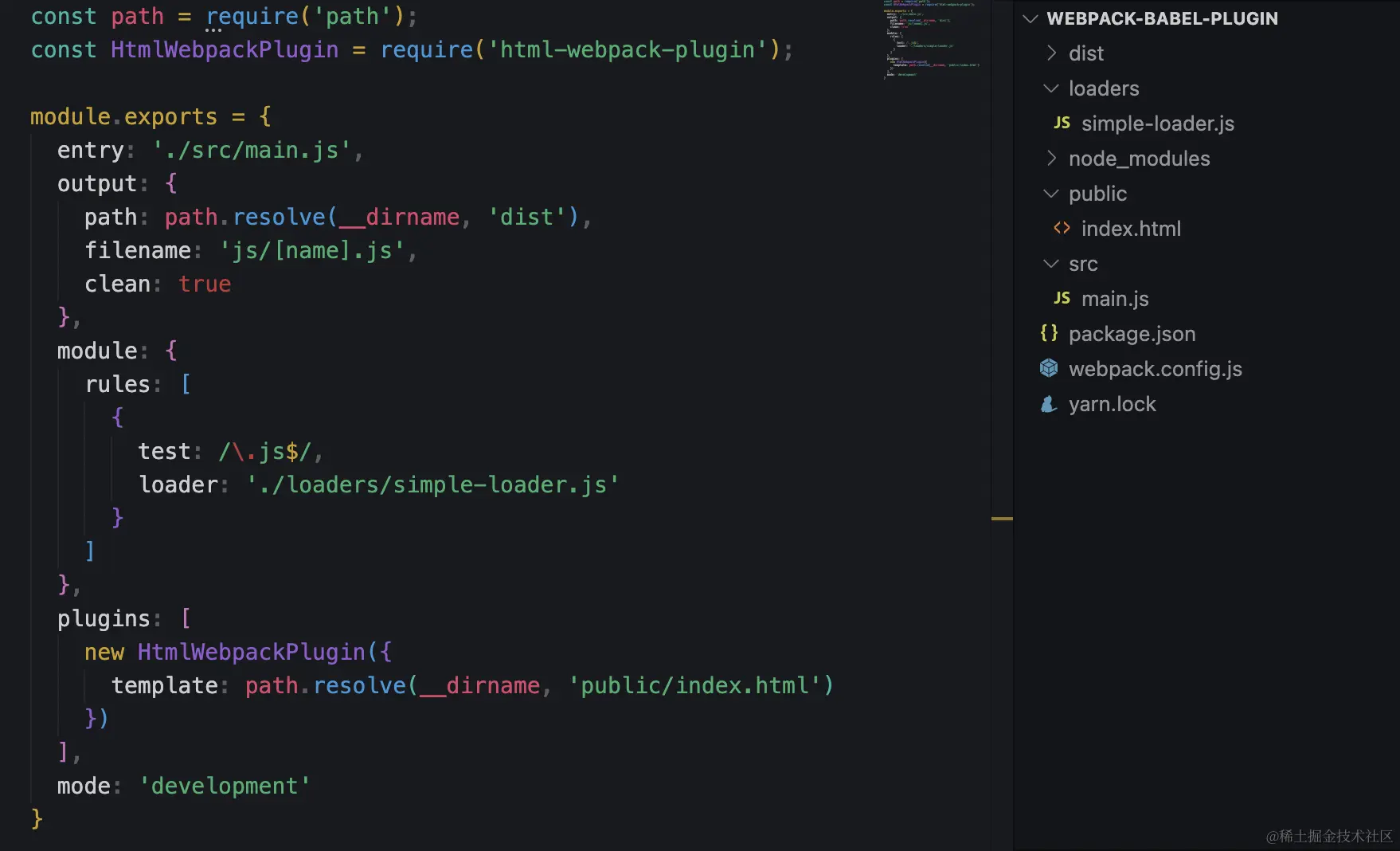
Task: Select the dist folder label
Action: (1086, 53)
